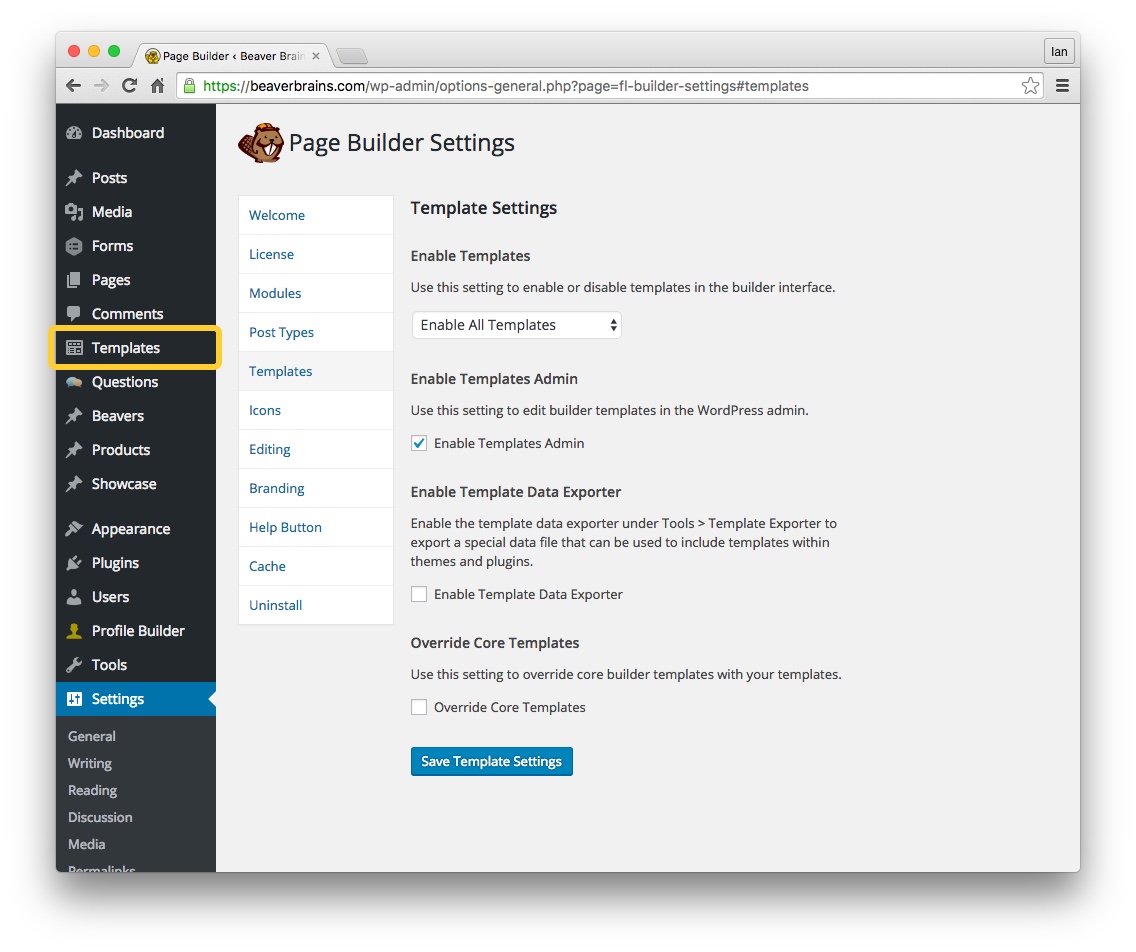Click the Ian profile button in Chrome
The width and height of the screenshot is (1136, 952).
click(x=1059, y=51)
